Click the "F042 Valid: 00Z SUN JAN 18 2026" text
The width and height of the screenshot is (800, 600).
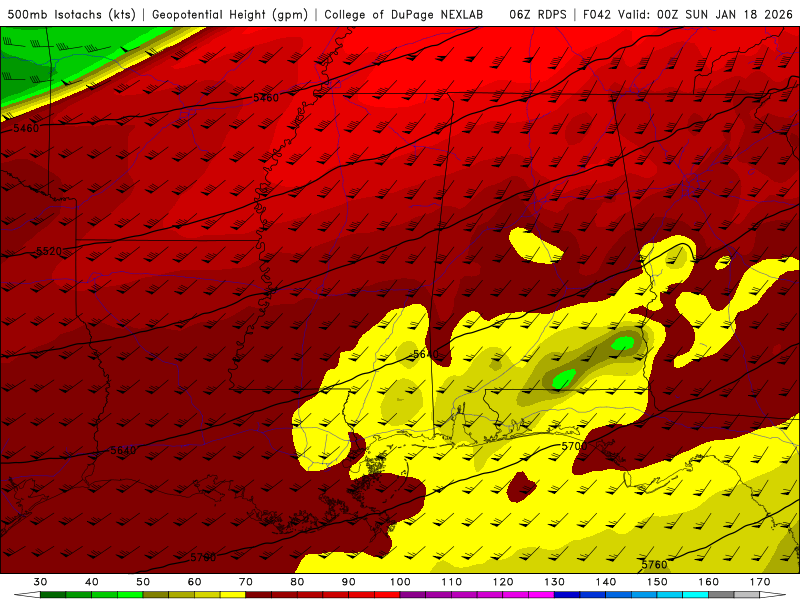[688, 15]
